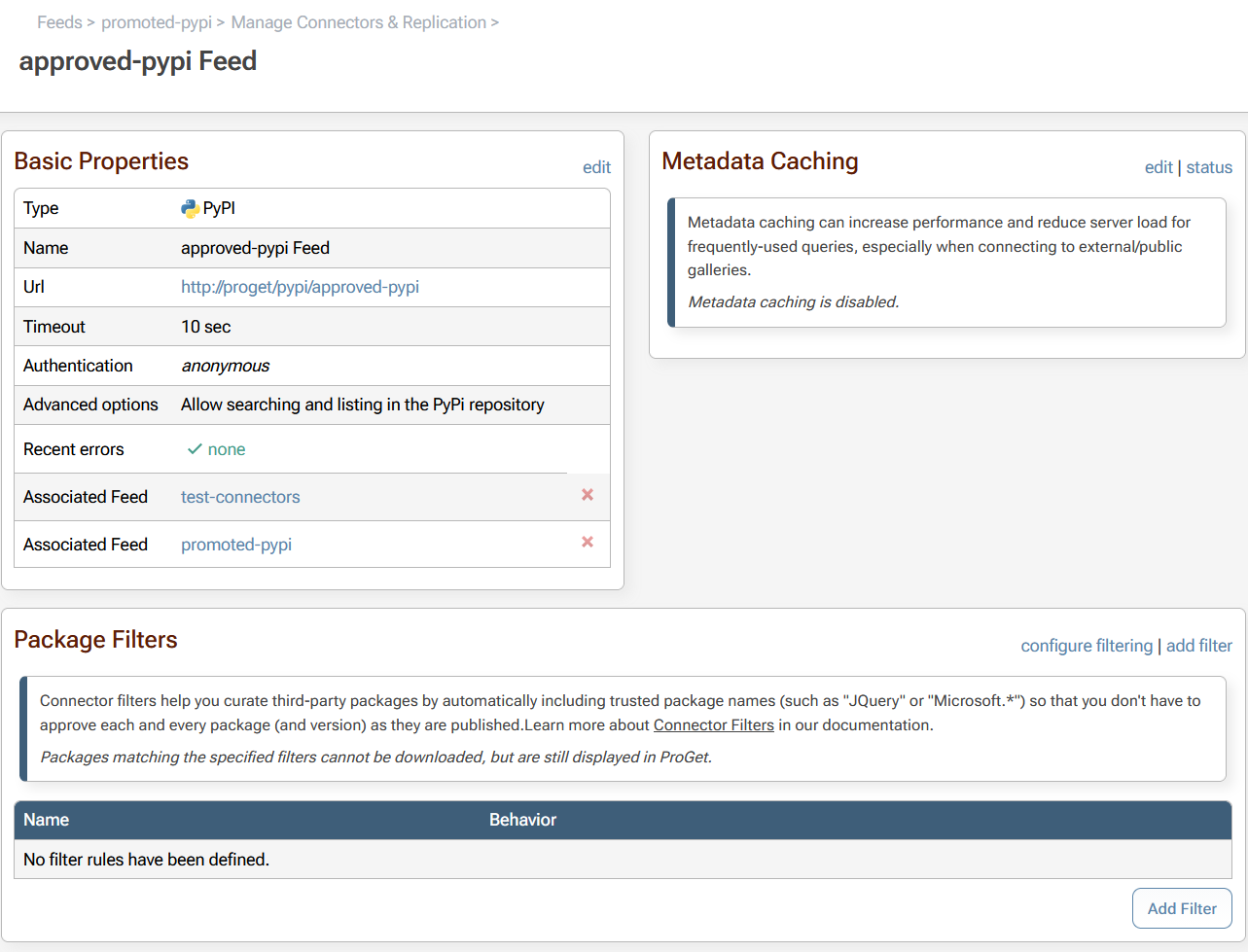
Task: Click the Behavior column header
Action: [x=522, y=820]
